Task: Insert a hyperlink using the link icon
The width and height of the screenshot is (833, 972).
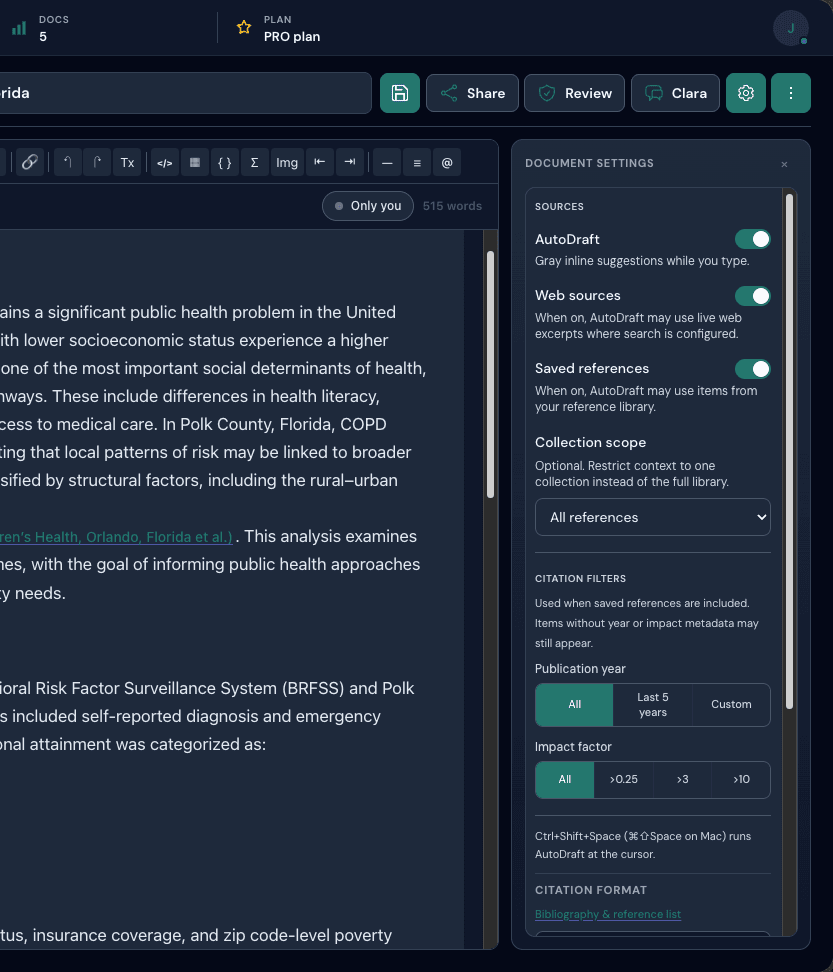Action: coord(29,162)
